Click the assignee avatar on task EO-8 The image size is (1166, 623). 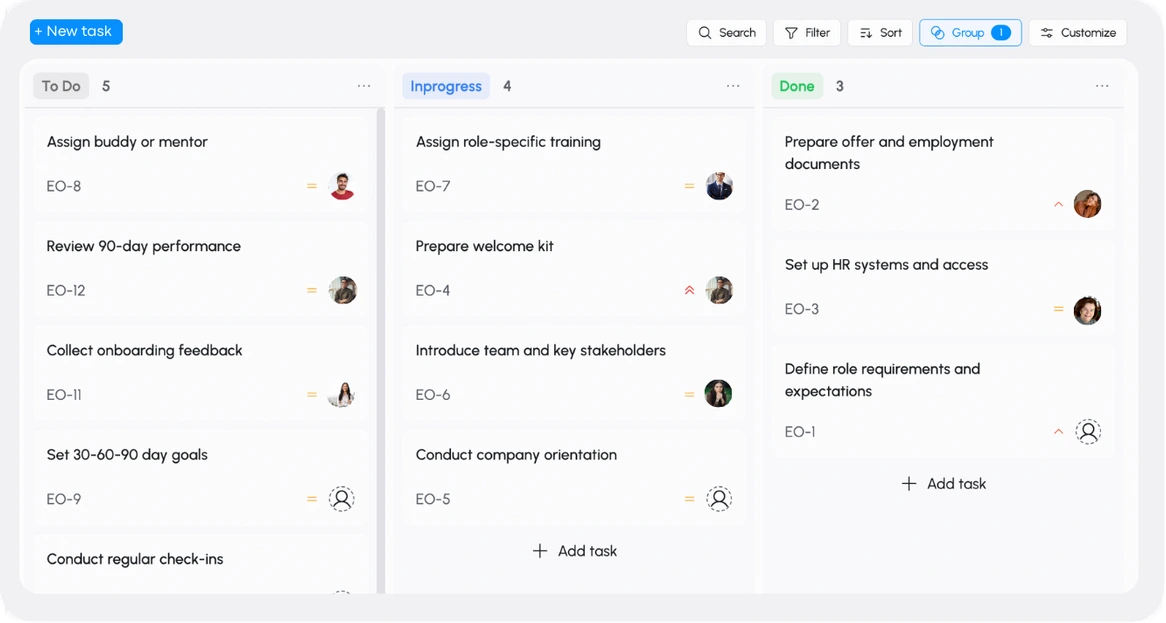click(342, 186)
